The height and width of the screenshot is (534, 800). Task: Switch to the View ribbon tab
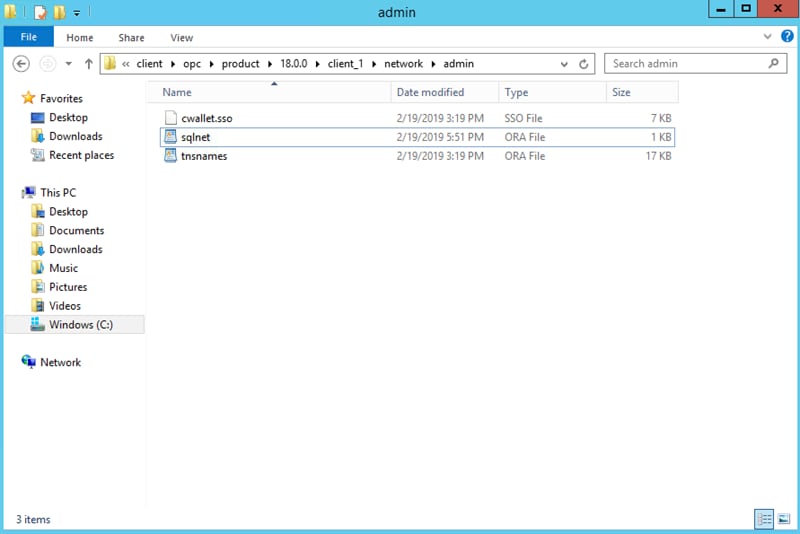(x=182, y=38)
